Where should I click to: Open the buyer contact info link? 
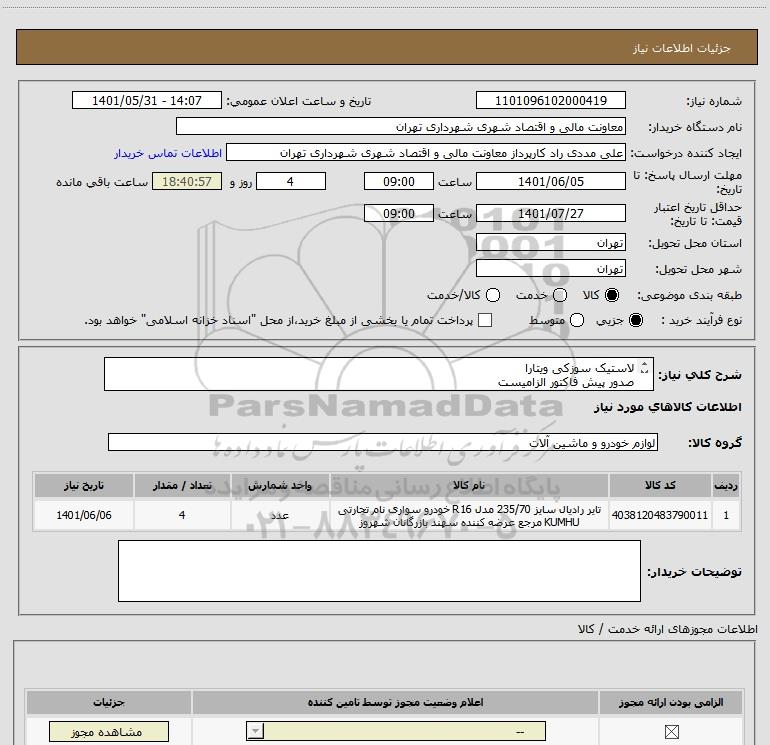click(x=168, y=153)
